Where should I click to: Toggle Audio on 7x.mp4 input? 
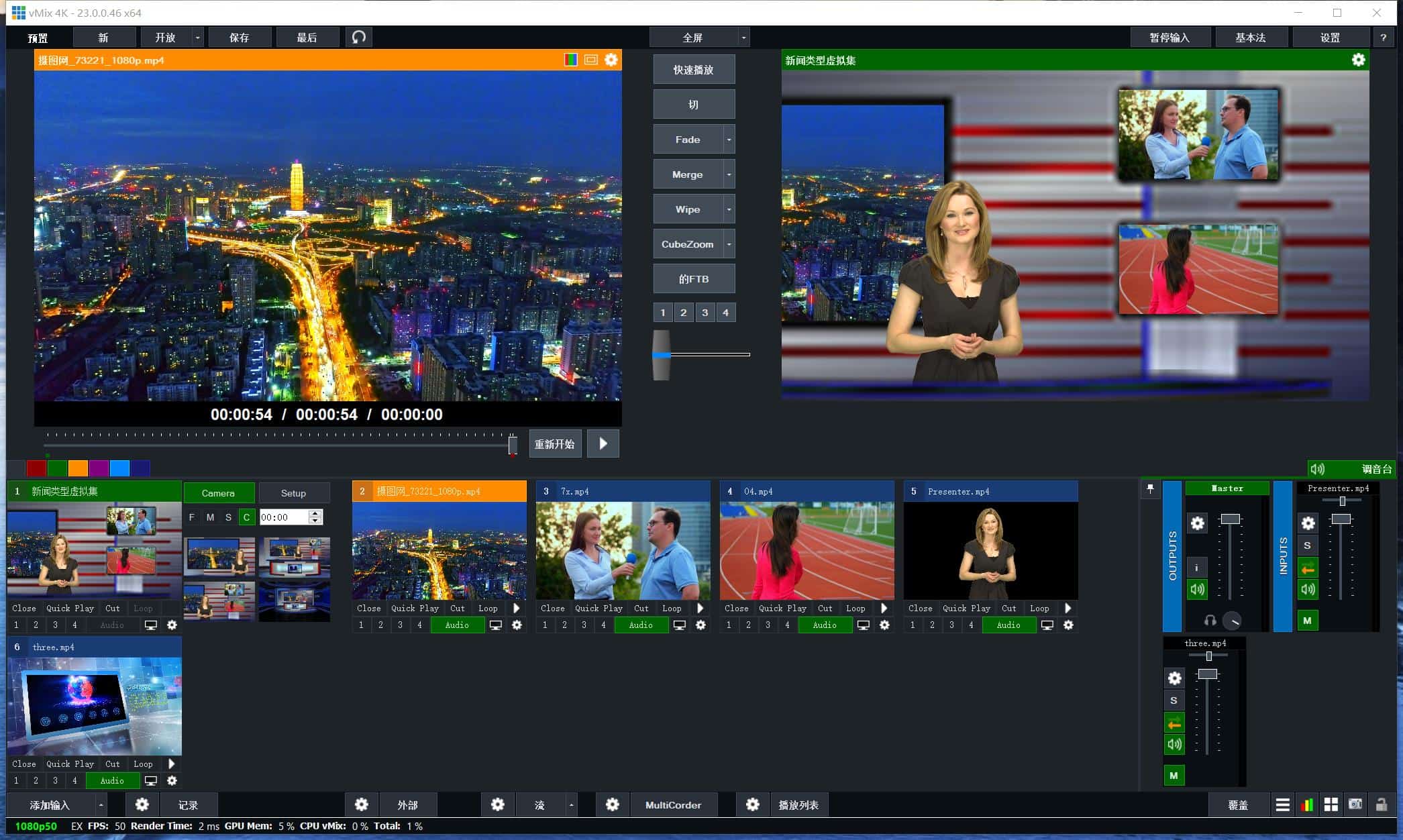pos(641,625)
